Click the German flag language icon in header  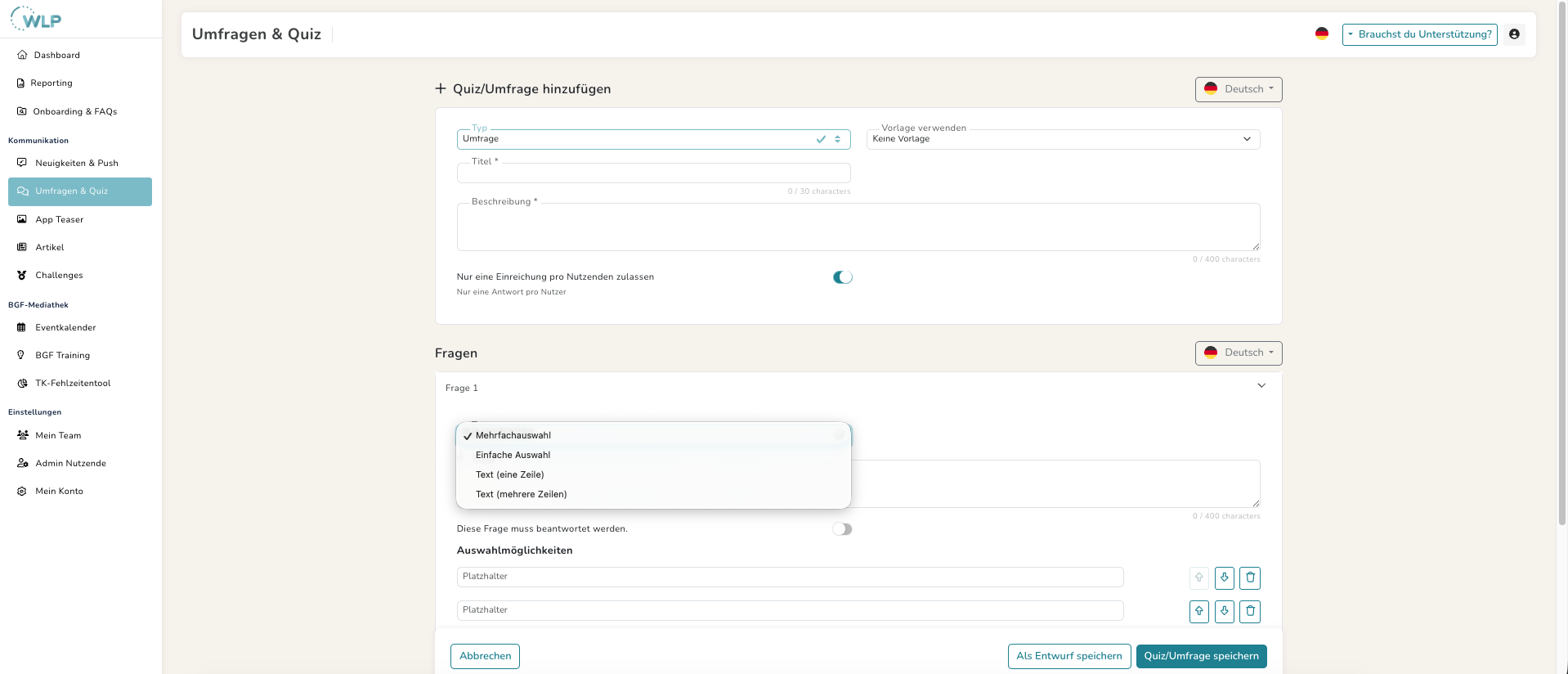(1321, 34)
